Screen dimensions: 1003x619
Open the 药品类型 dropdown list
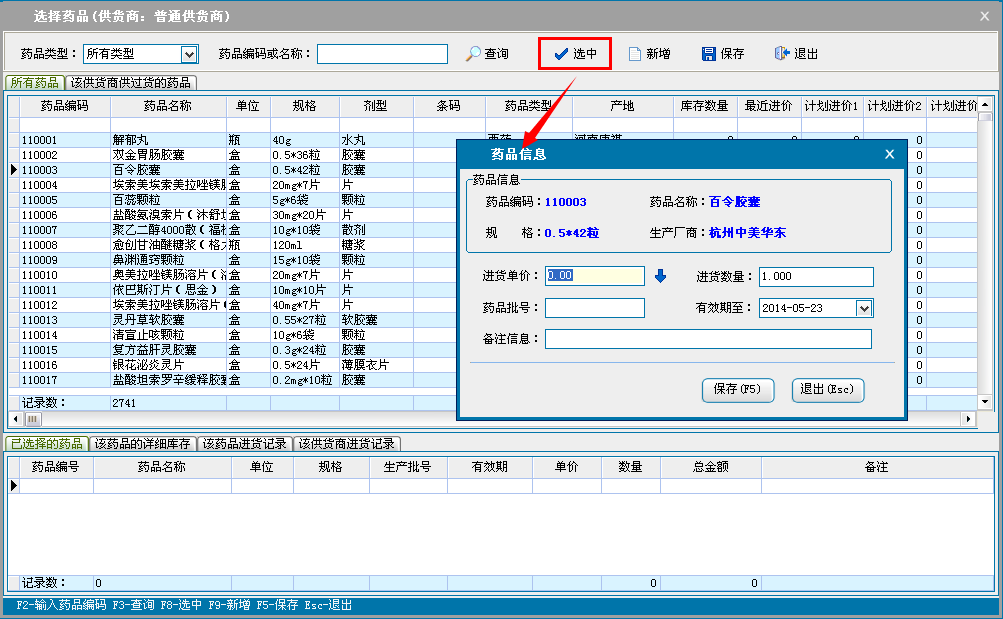pos(189,54)
